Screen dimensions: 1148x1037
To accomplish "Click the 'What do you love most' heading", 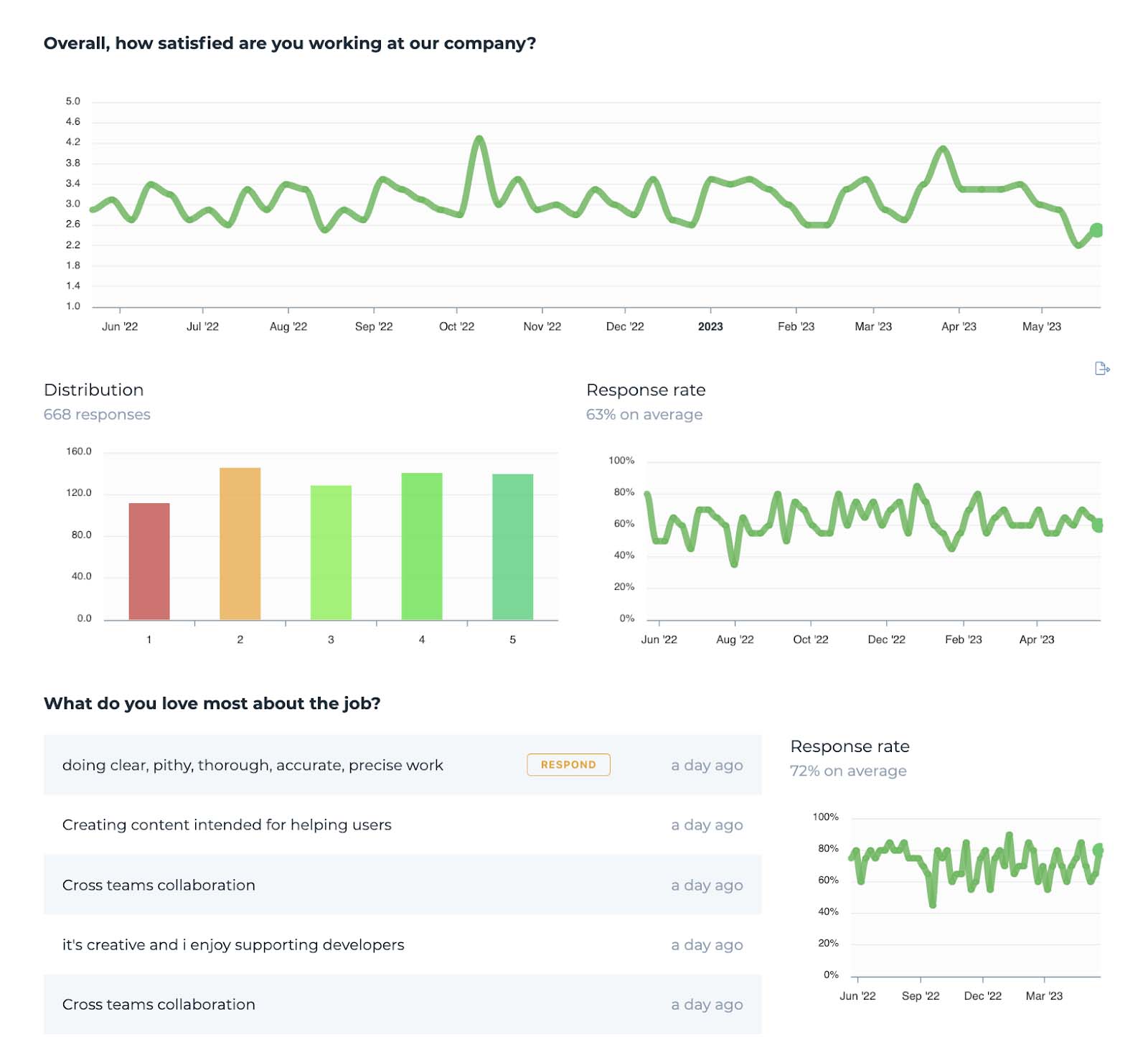I will pyautogui.click(x=212, y=703).
